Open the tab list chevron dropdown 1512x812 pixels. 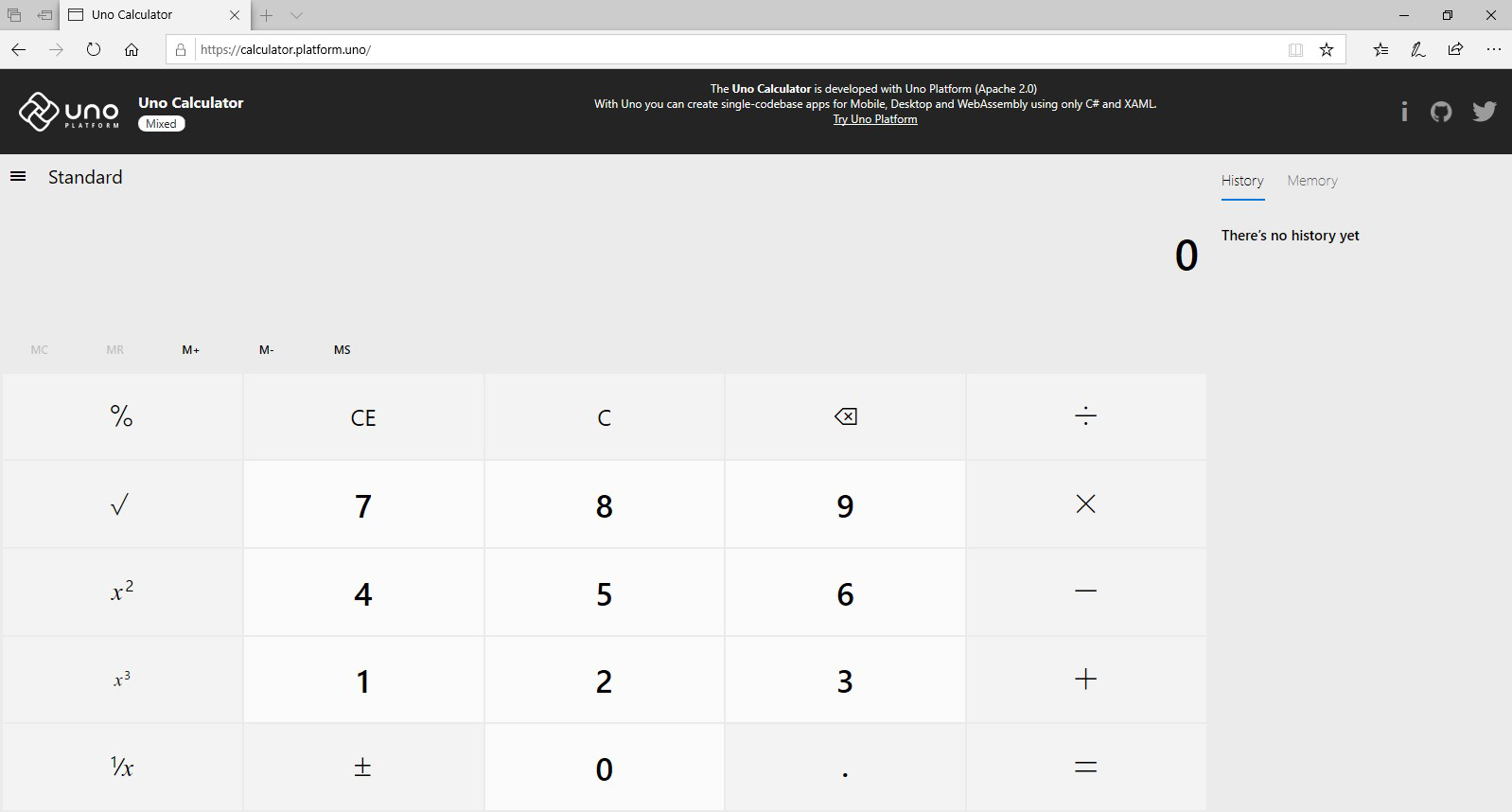tap(296, 15)
